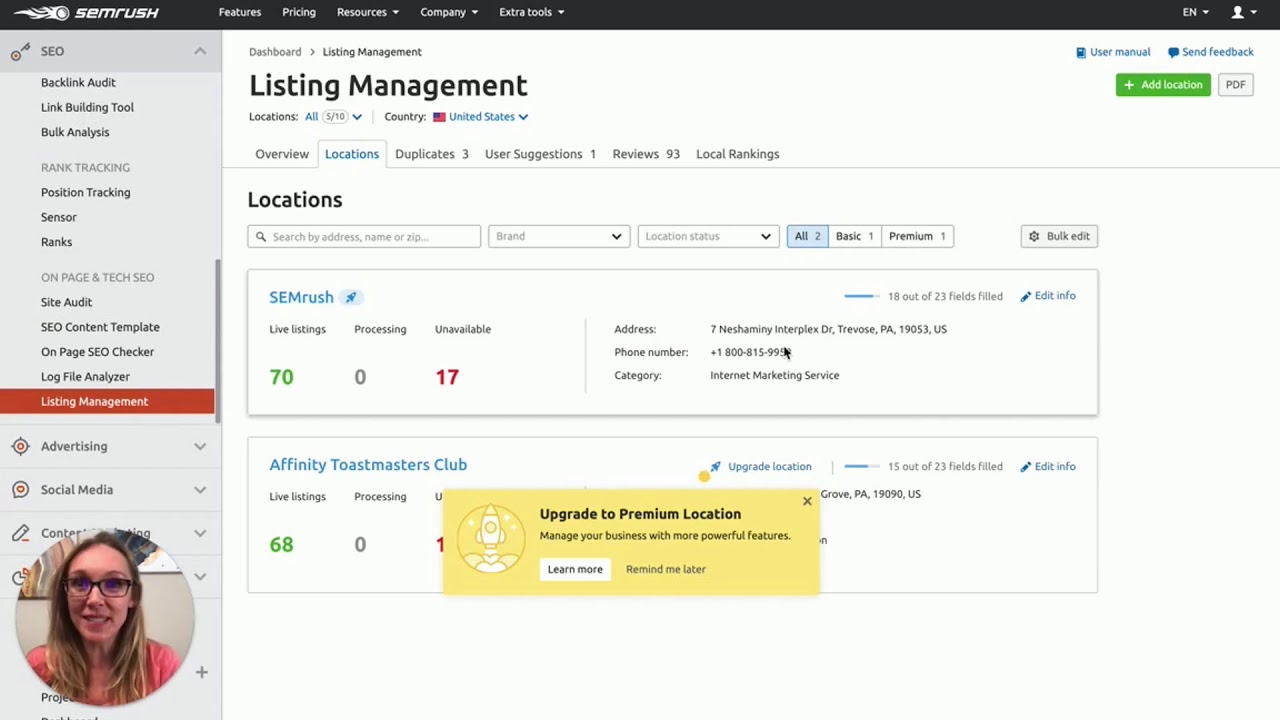Click Affinity Toastmasters fields-filled progress bar
This screenshot has width=1280, height=720.
(861, 466)
